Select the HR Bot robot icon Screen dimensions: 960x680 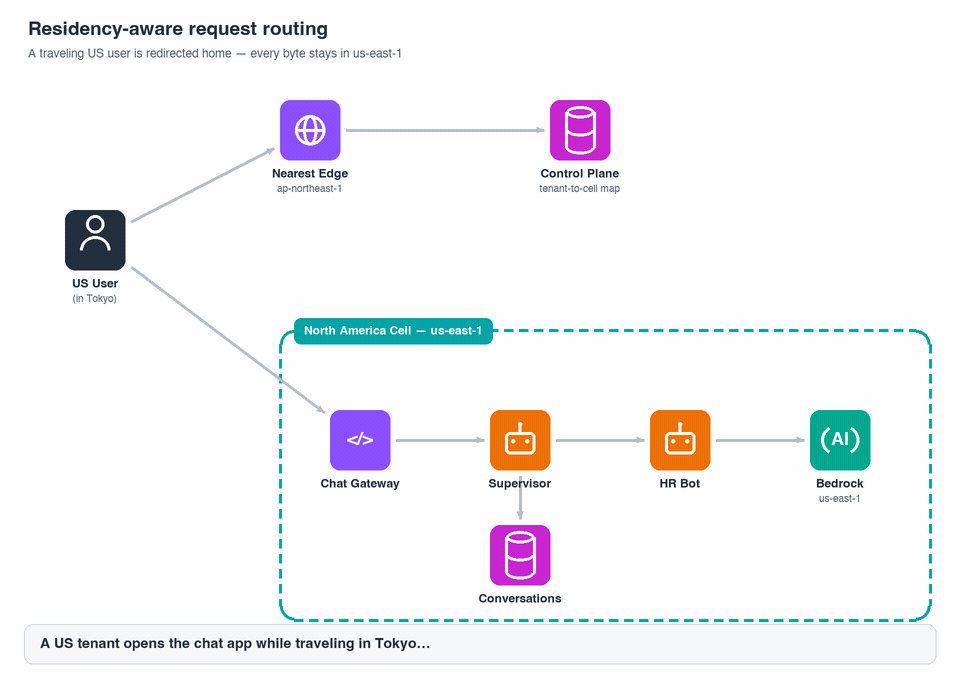(x=680, y=440)
